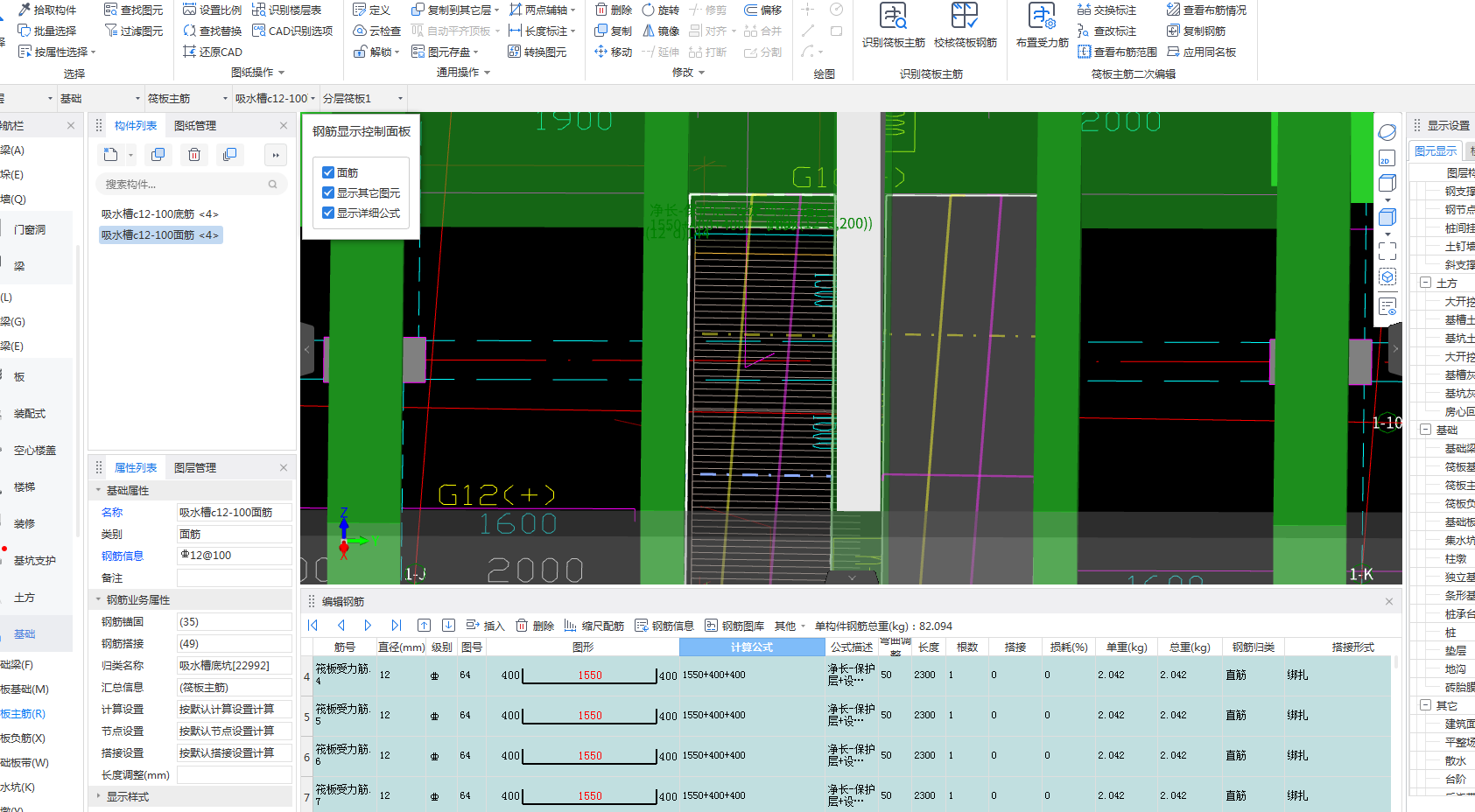Toggle the 显示详细公式 checkbox
This screenshot has width=1475, height=812.
[328, 213]
